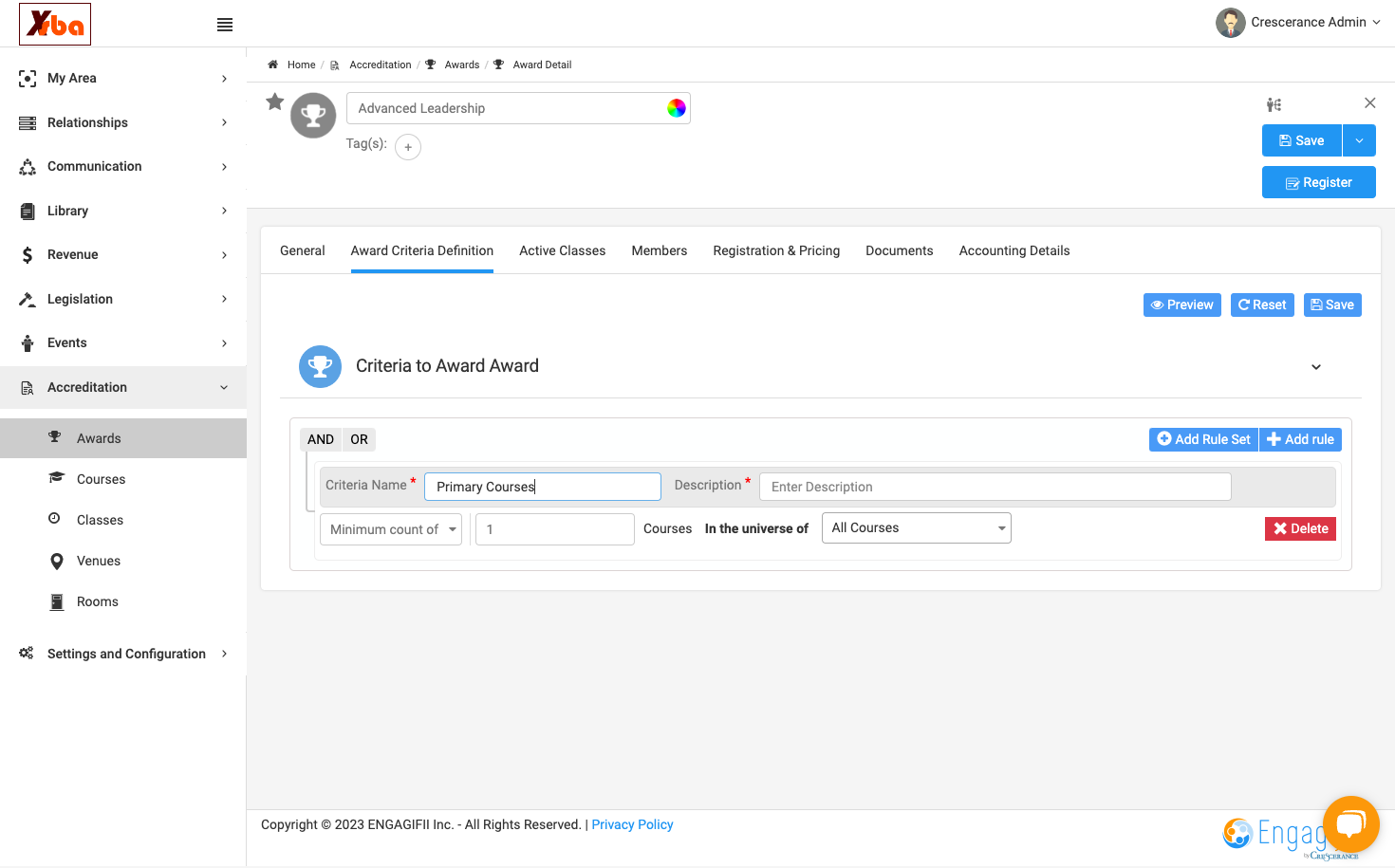
Task: Toggle the hamburger sidebar menu
Action: click(x=225, y=25)
